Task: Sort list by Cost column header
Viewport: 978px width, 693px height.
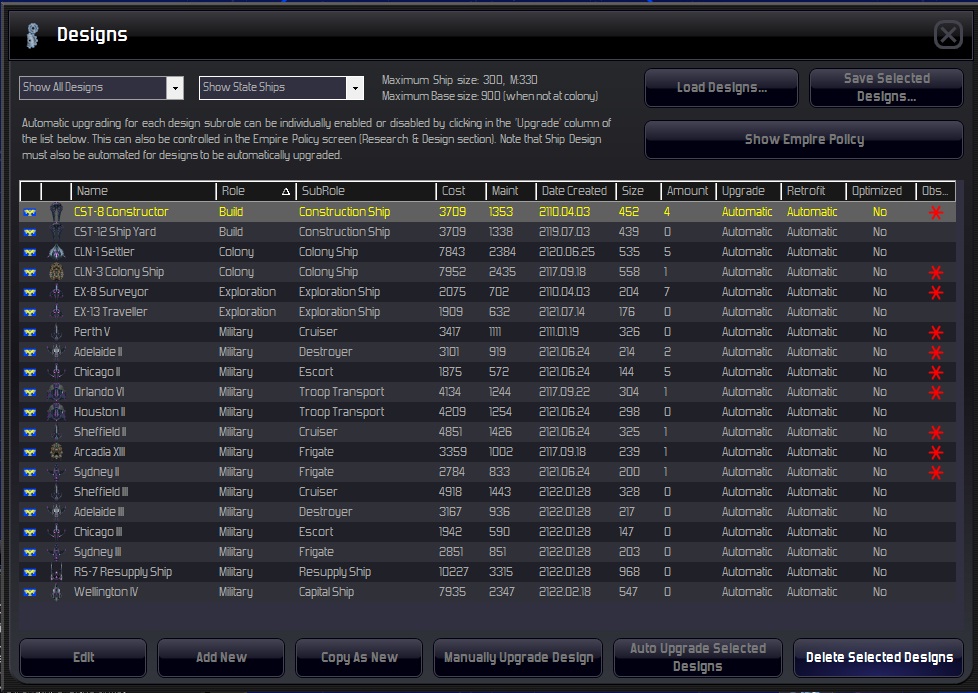Action: 460,191
